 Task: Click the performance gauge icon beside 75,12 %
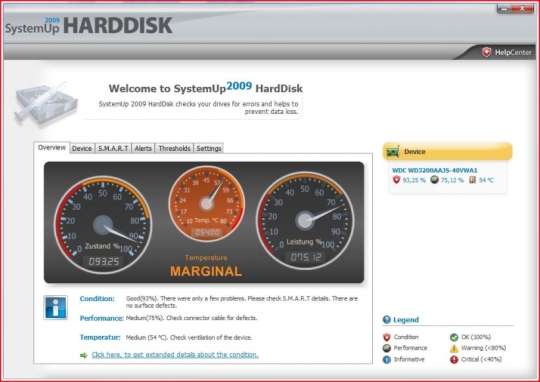click(x=435, y=180)
